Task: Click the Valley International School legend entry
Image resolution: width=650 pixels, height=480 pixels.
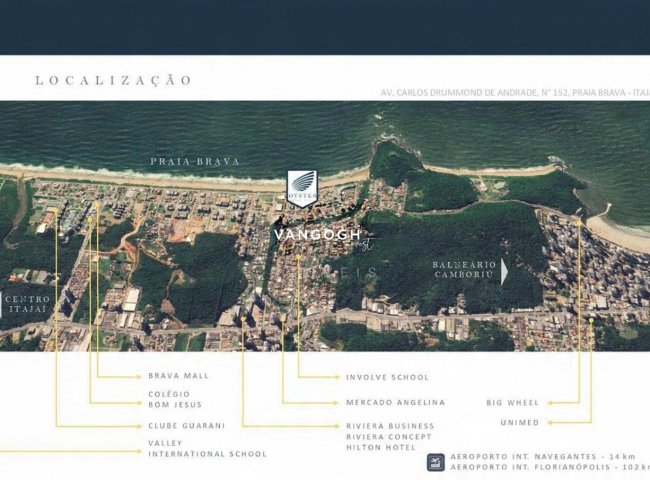Action: coord(207,448)
